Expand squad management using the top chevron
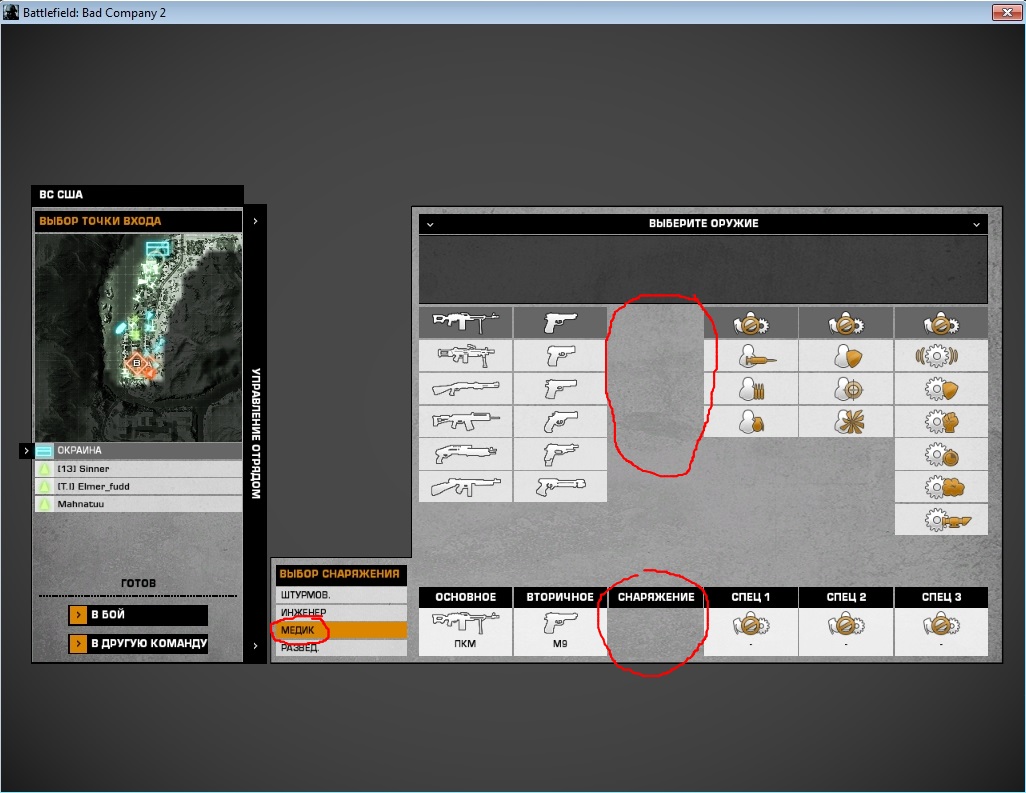Image resolution: width=1026 pixels, height=793 pixels. click(x=255, y=221)
